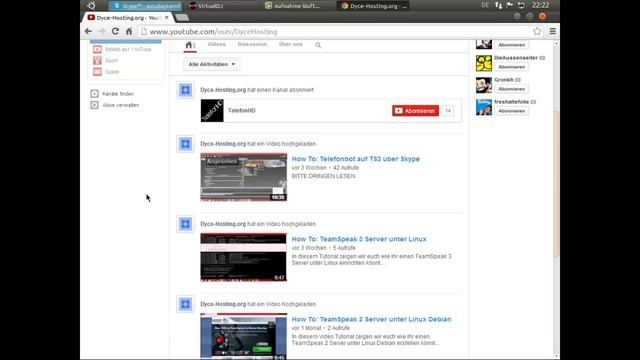640x360 pixels.
Task: Click Abonnieren under Gronkh
Action: (511, 89)
